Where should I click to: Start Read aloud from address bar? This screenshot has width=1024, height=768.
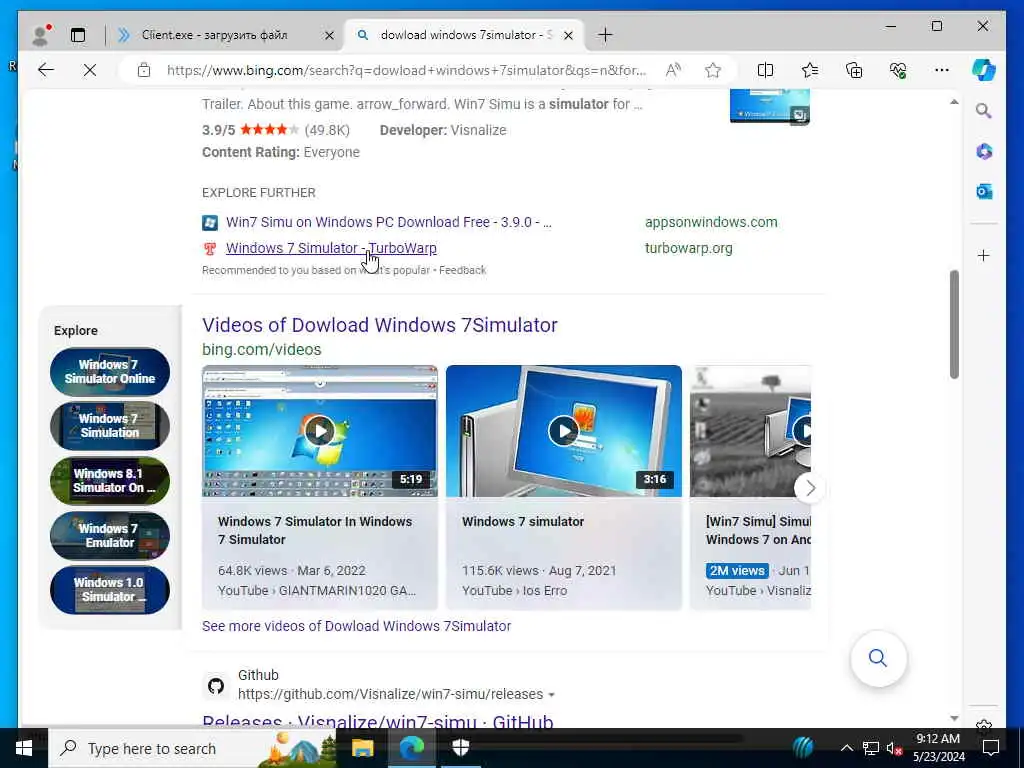point(673,70)
